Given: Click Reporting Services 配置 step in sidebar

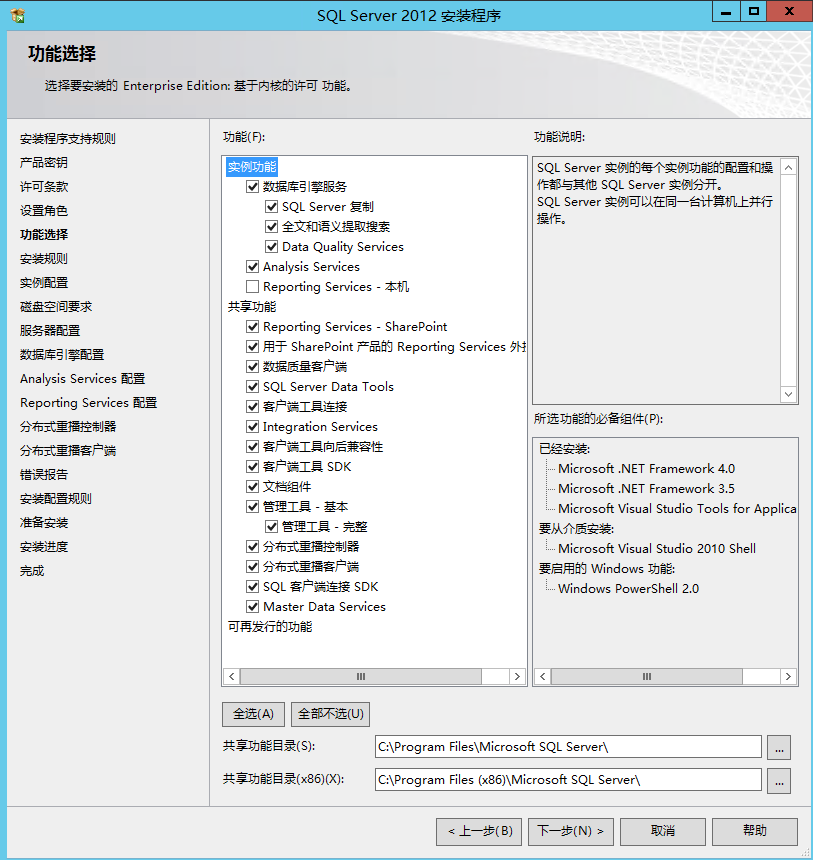Looking at the screenshot, I should (88, 403).
